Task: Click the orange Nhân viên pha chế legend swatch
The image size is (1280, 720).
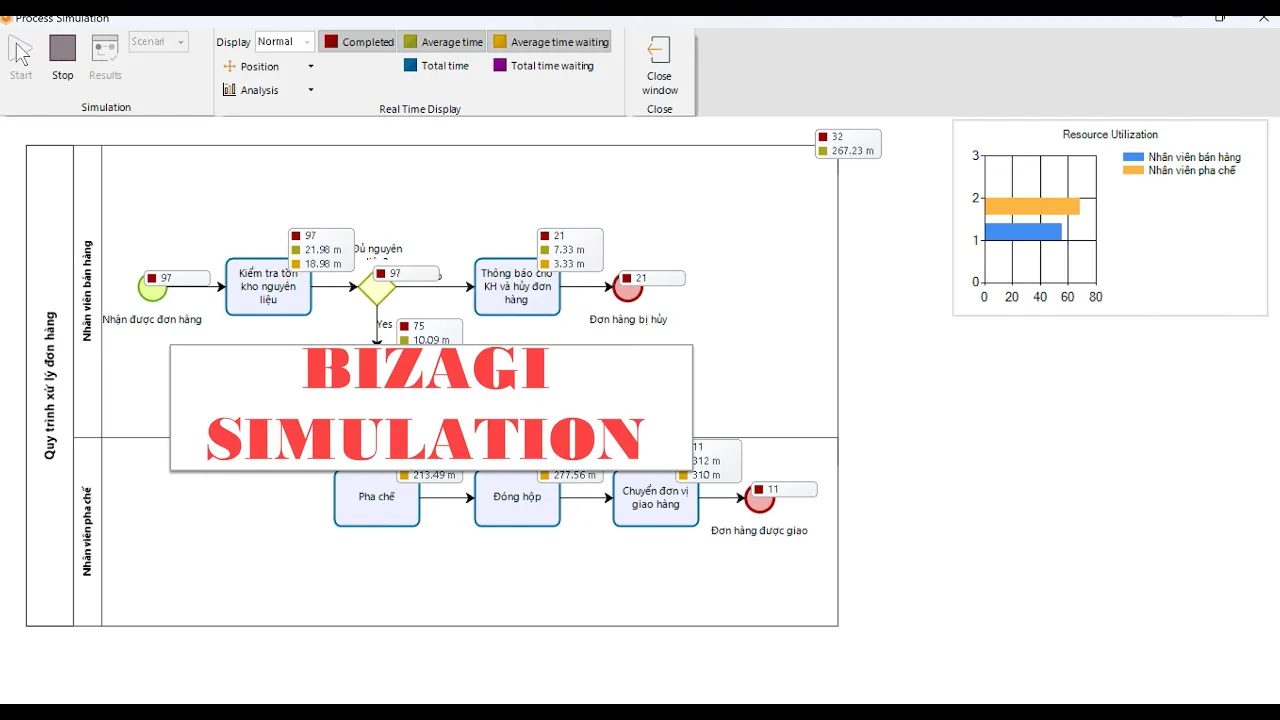Action: tap(1133, 170)
